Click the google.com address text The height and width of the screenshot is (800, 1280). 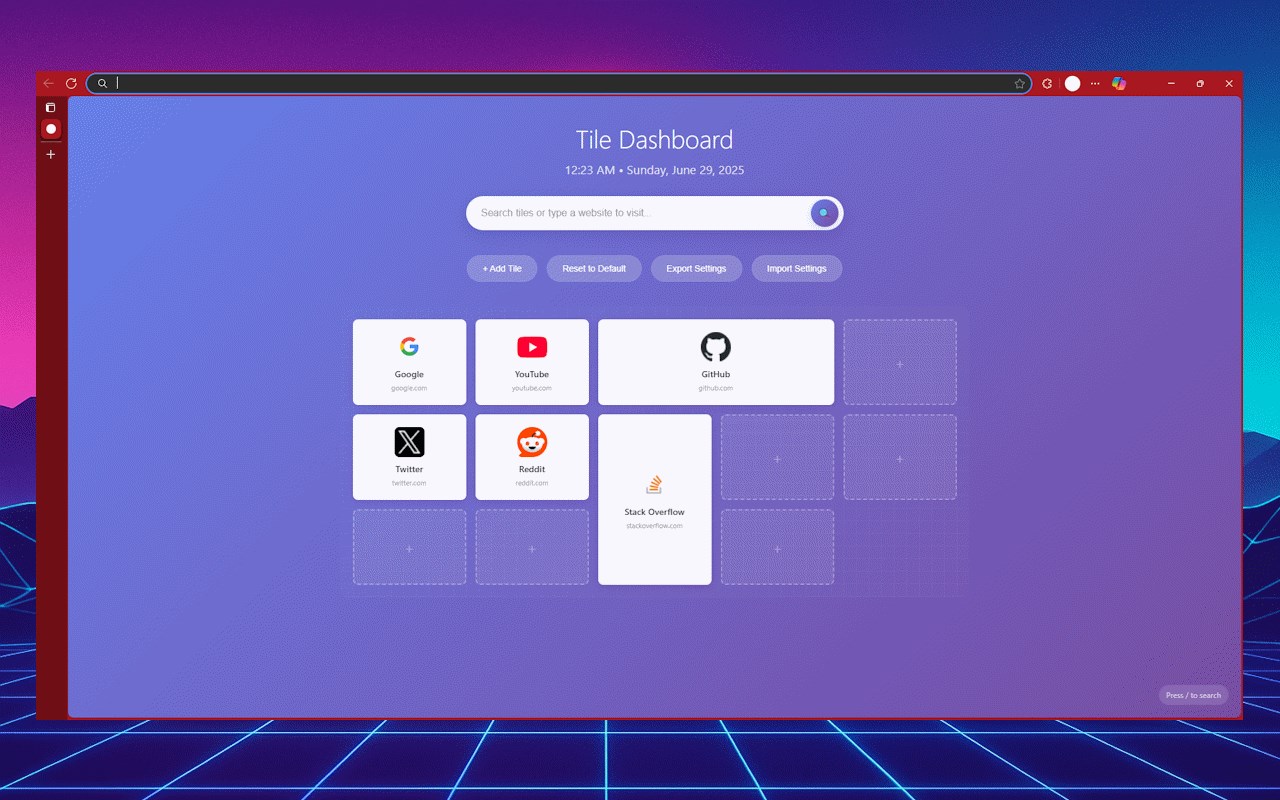pos(409,388)
